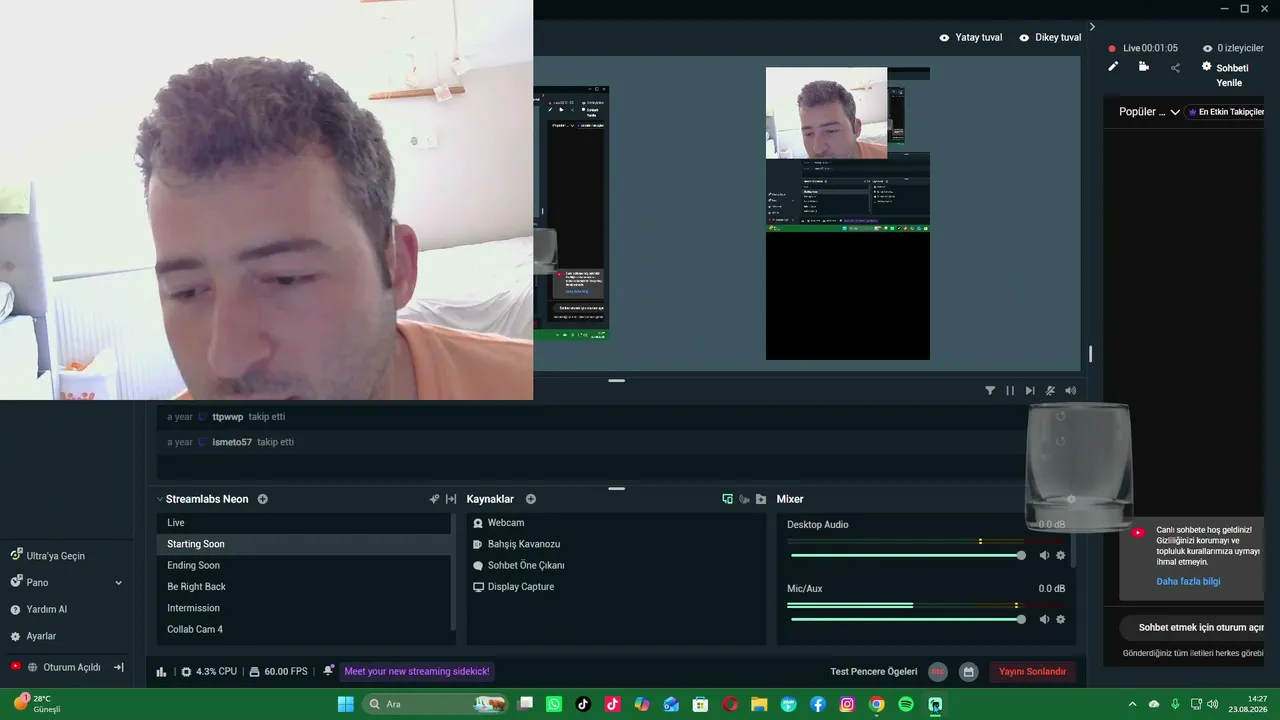Viewport: 1280px width, 720px height.
Task: End the stream with Yayını Sonlandır
Action: point(1033,672)
